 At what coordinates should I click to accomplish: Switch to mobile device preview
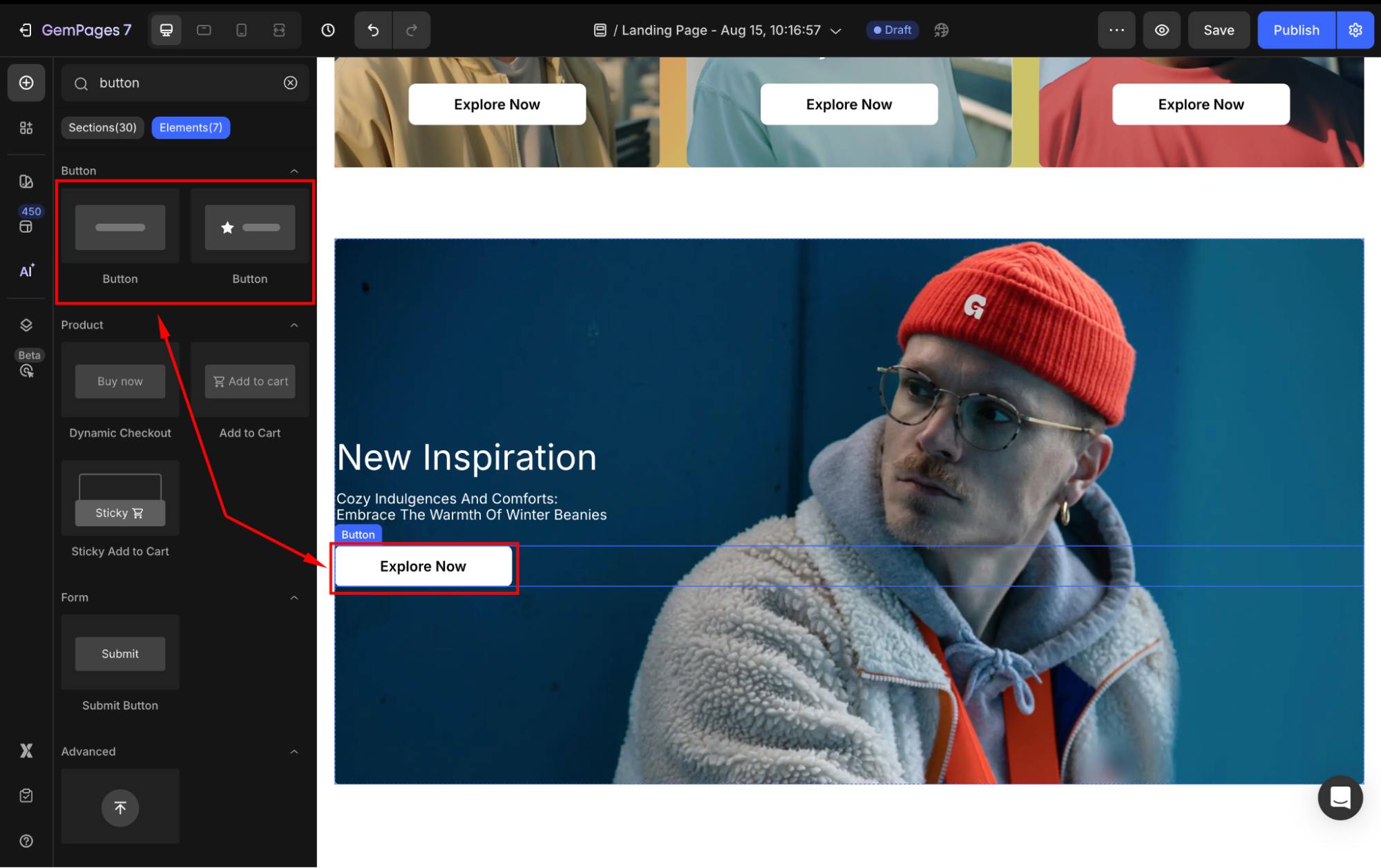click(241, 30)
